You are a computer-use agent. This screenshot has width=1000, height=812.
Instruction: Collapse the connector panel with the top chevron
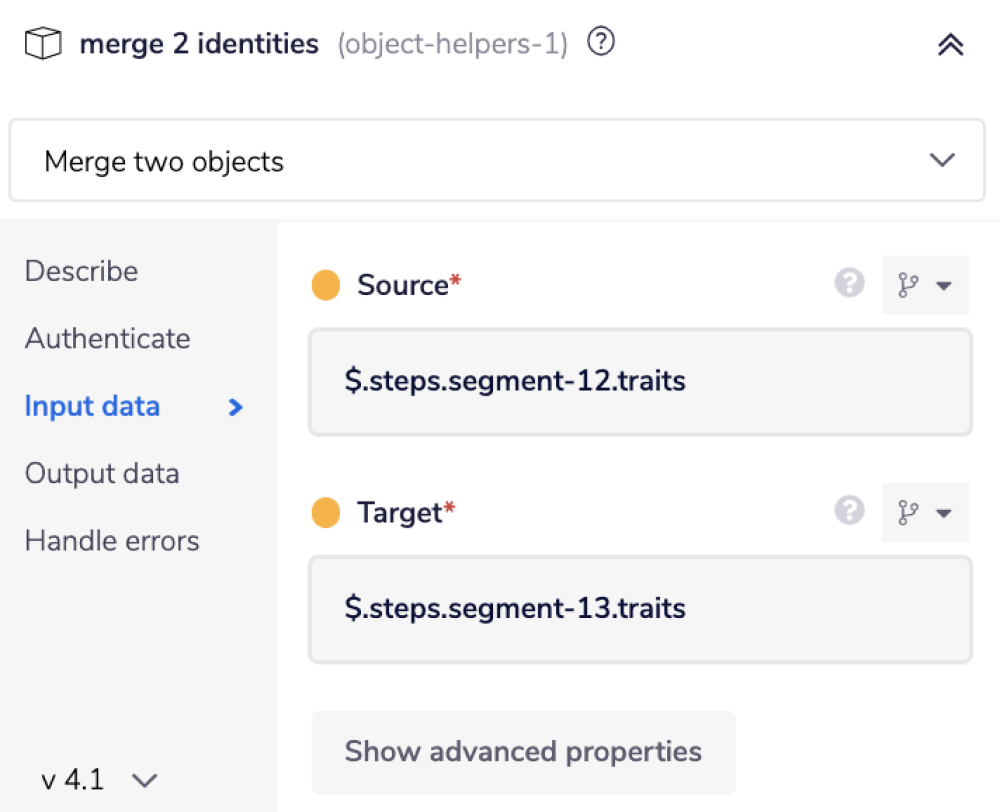tap(950, 45)
